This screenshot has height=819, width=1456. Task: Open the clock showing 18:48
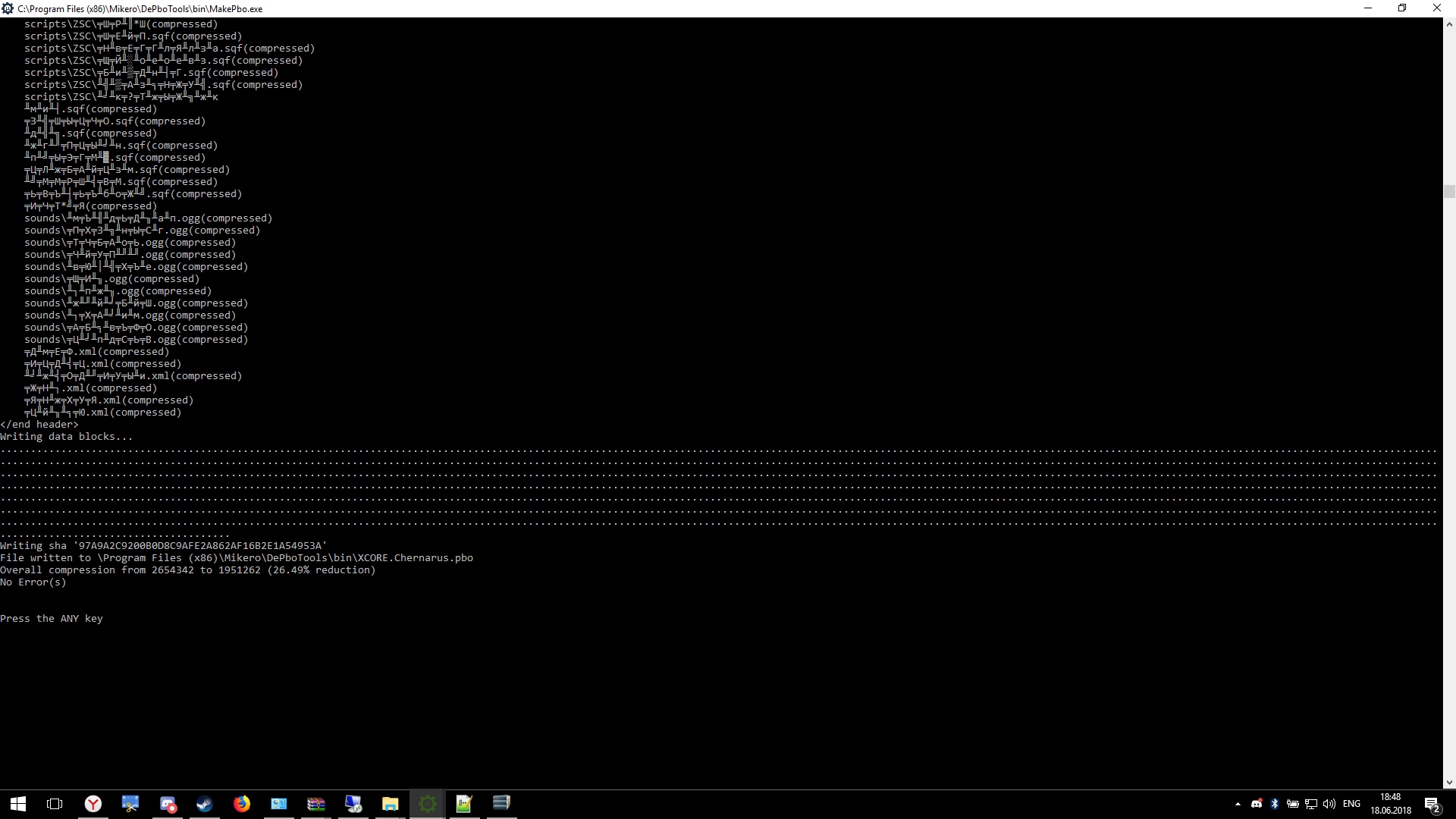coord(1391,804)
